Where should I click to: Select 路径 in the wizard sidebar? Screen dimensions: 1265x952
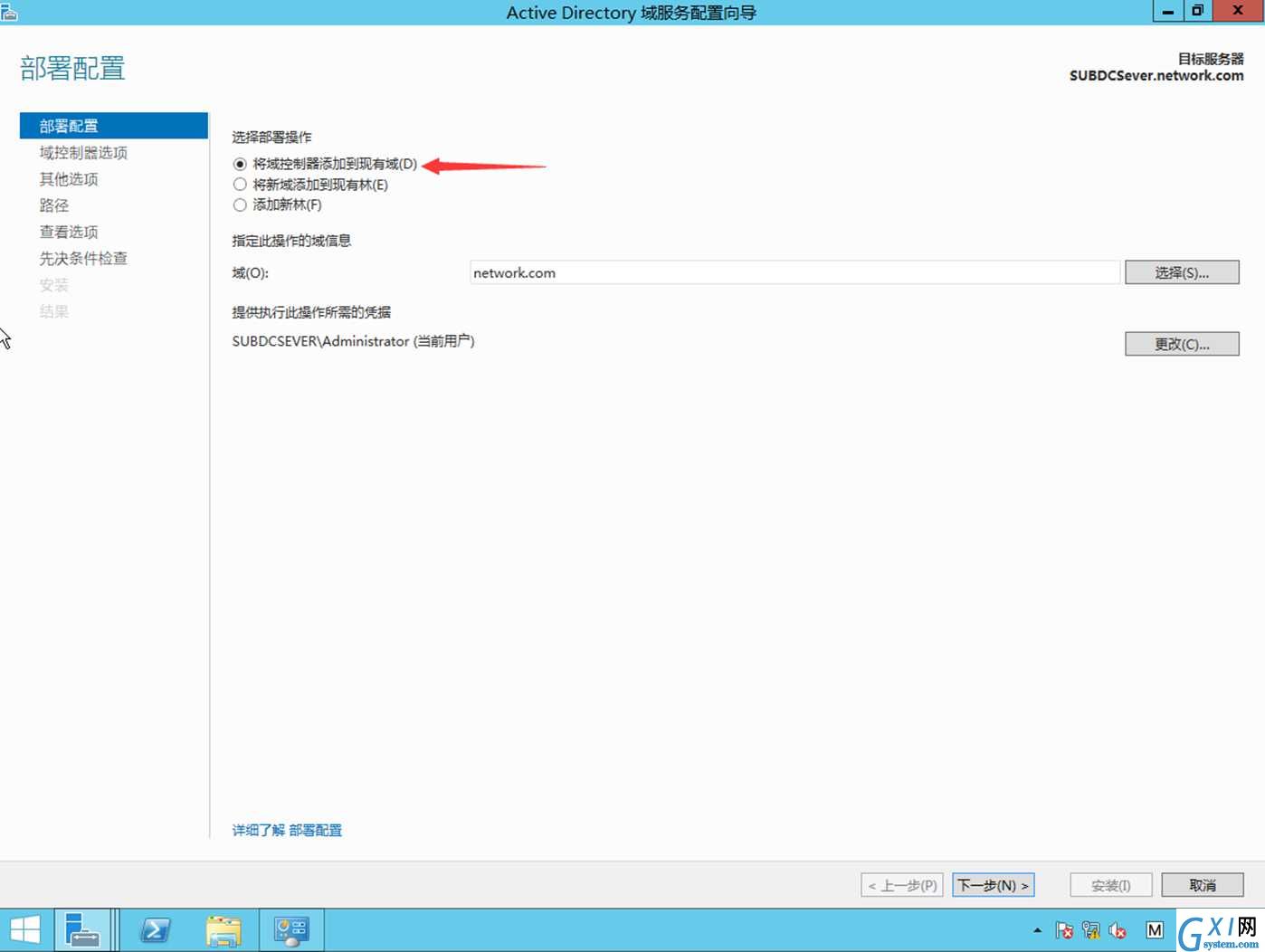point(54,205)
